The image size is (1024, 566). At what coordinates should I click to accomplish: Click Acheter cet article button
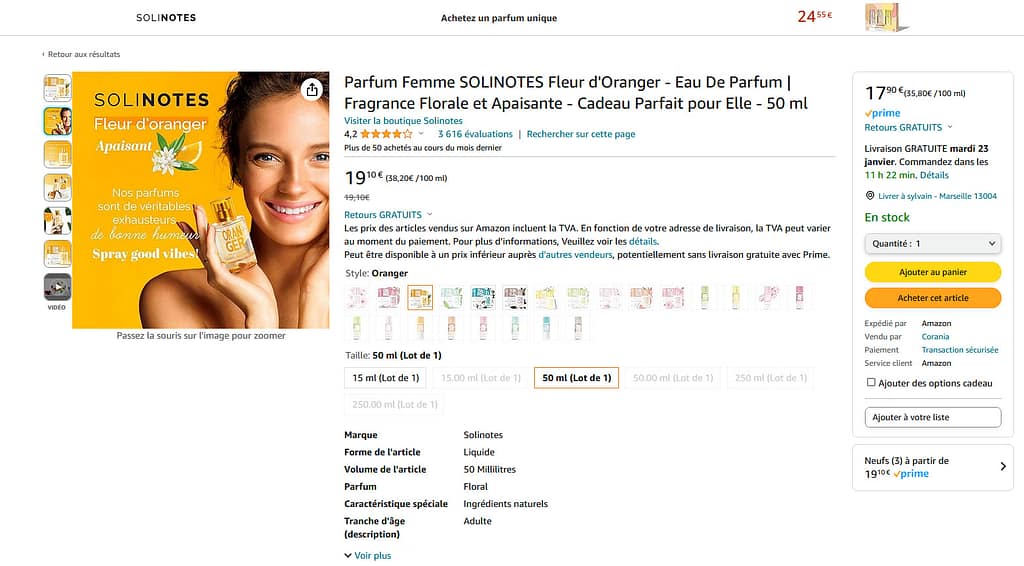point(933,298)
